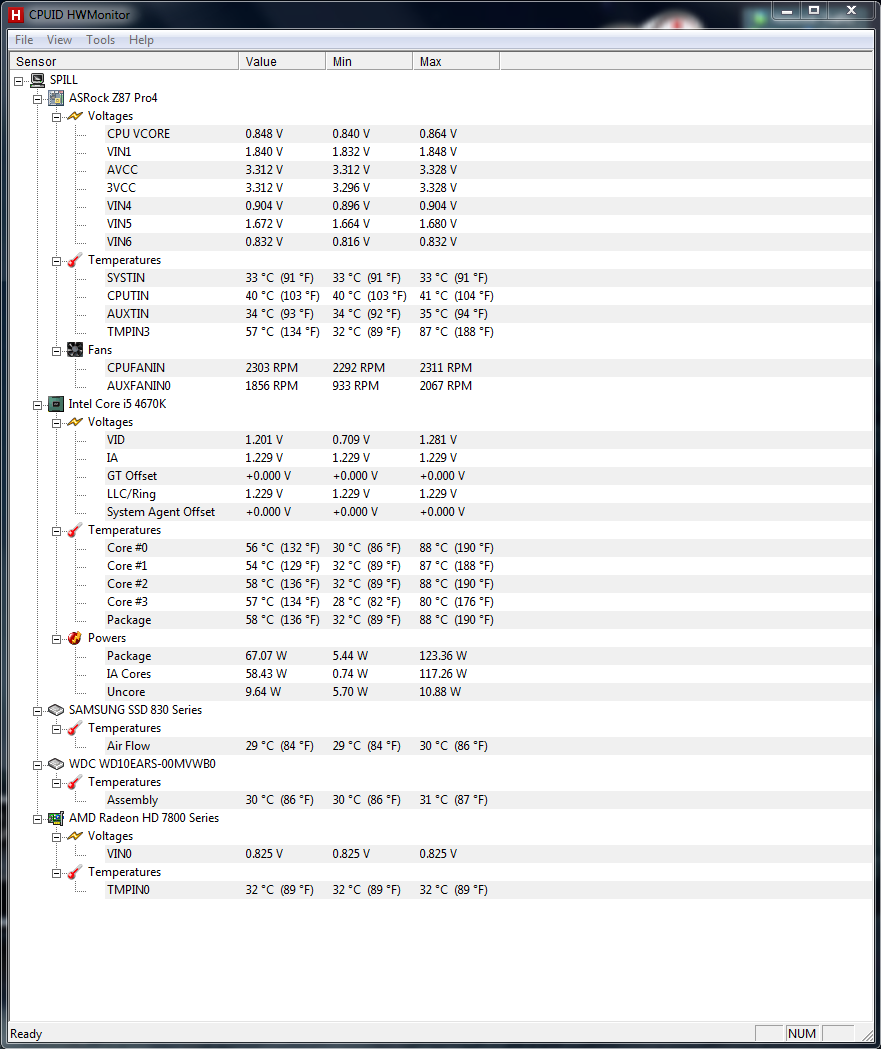Click the Value column header
This screenshot has height=1049, width=881.
[282, 62]
